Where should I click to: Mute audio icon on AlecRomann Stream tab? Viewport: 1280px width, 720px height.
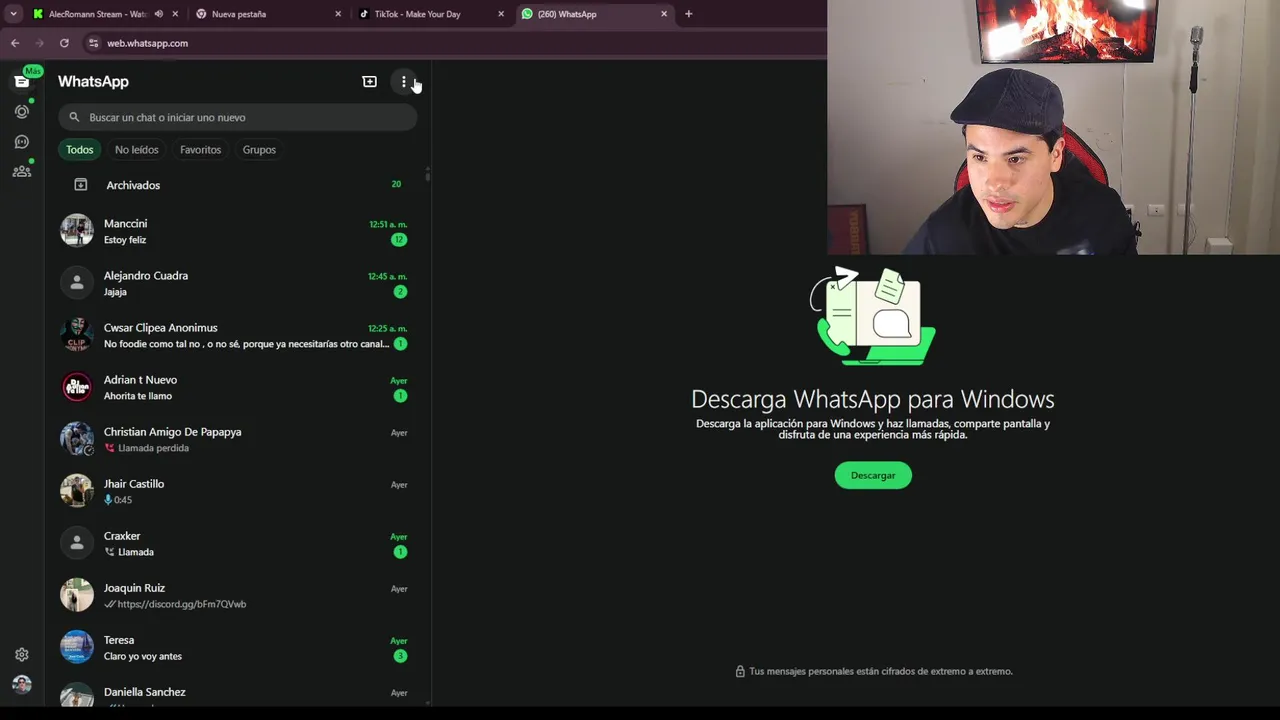click(158, 14)
